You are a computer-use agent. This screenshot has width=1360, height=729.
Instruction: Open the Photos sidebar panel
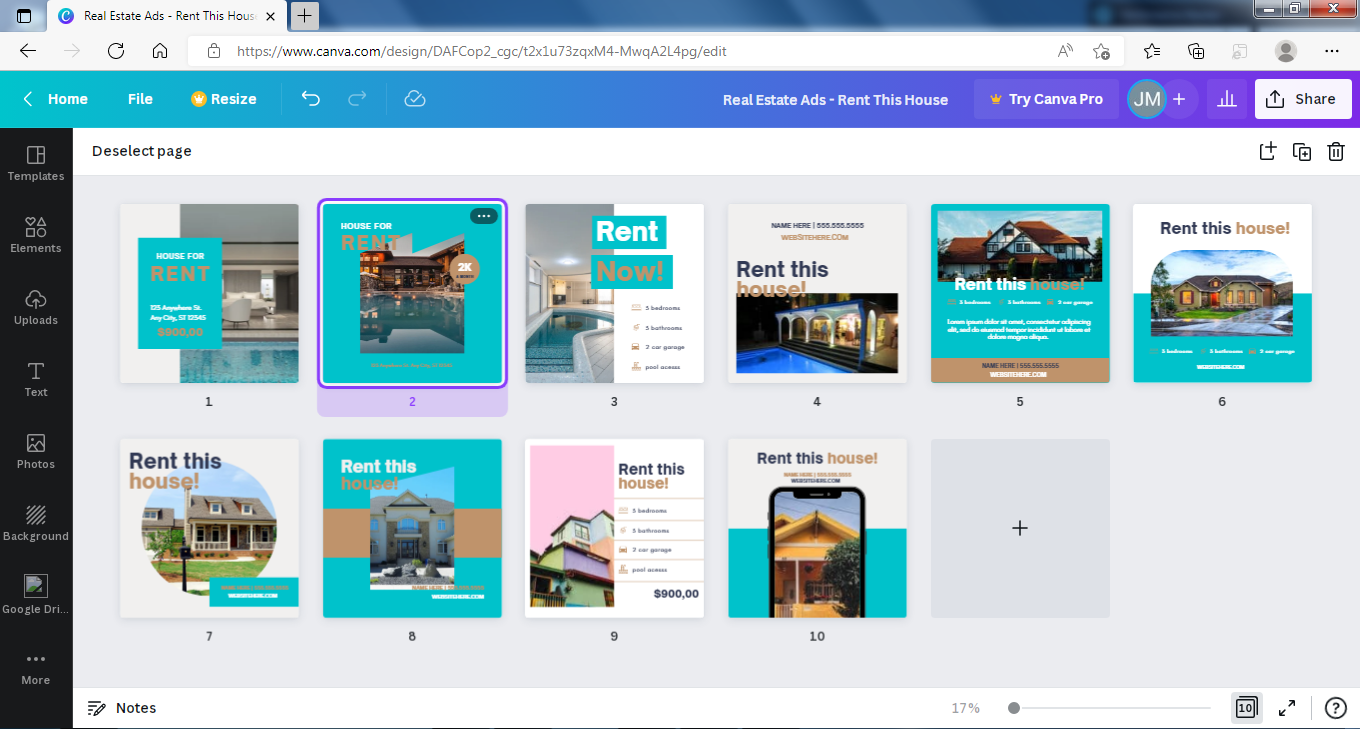pyautogui.click(x=36, y=451)
